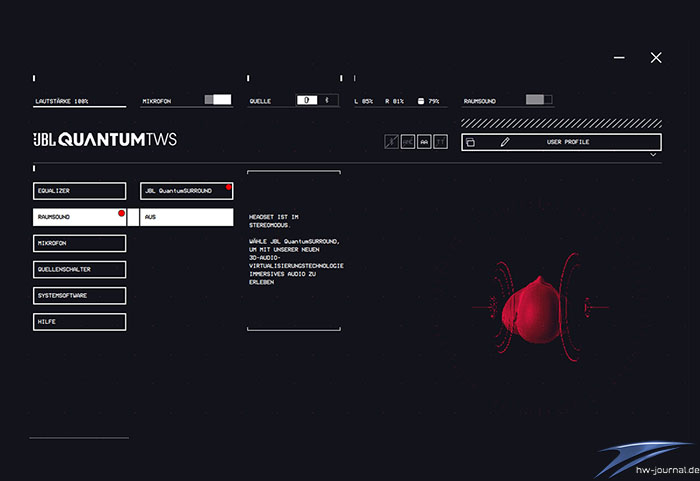This screenshot has height=481, width=700.
Task: Click the User Profile name field
Action: pyautogui.click(x=568, y=142)
